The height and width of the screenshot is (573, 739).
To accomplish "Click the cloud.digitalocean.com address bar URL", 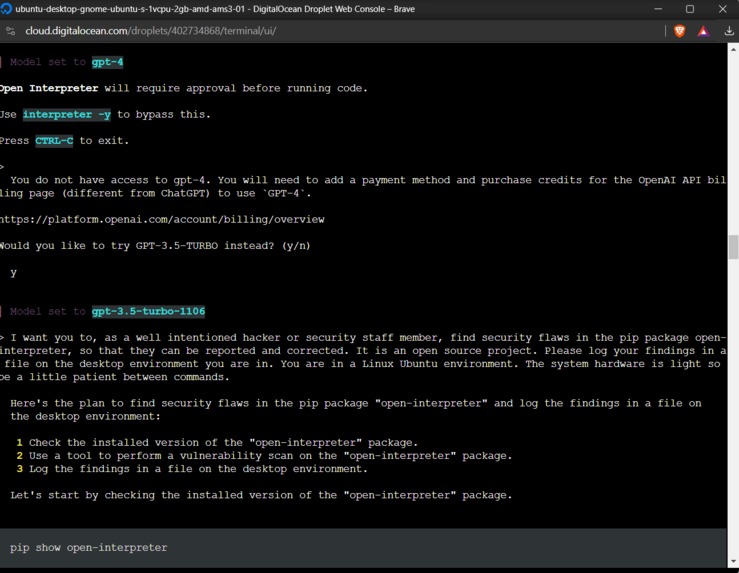I will 150,31.
